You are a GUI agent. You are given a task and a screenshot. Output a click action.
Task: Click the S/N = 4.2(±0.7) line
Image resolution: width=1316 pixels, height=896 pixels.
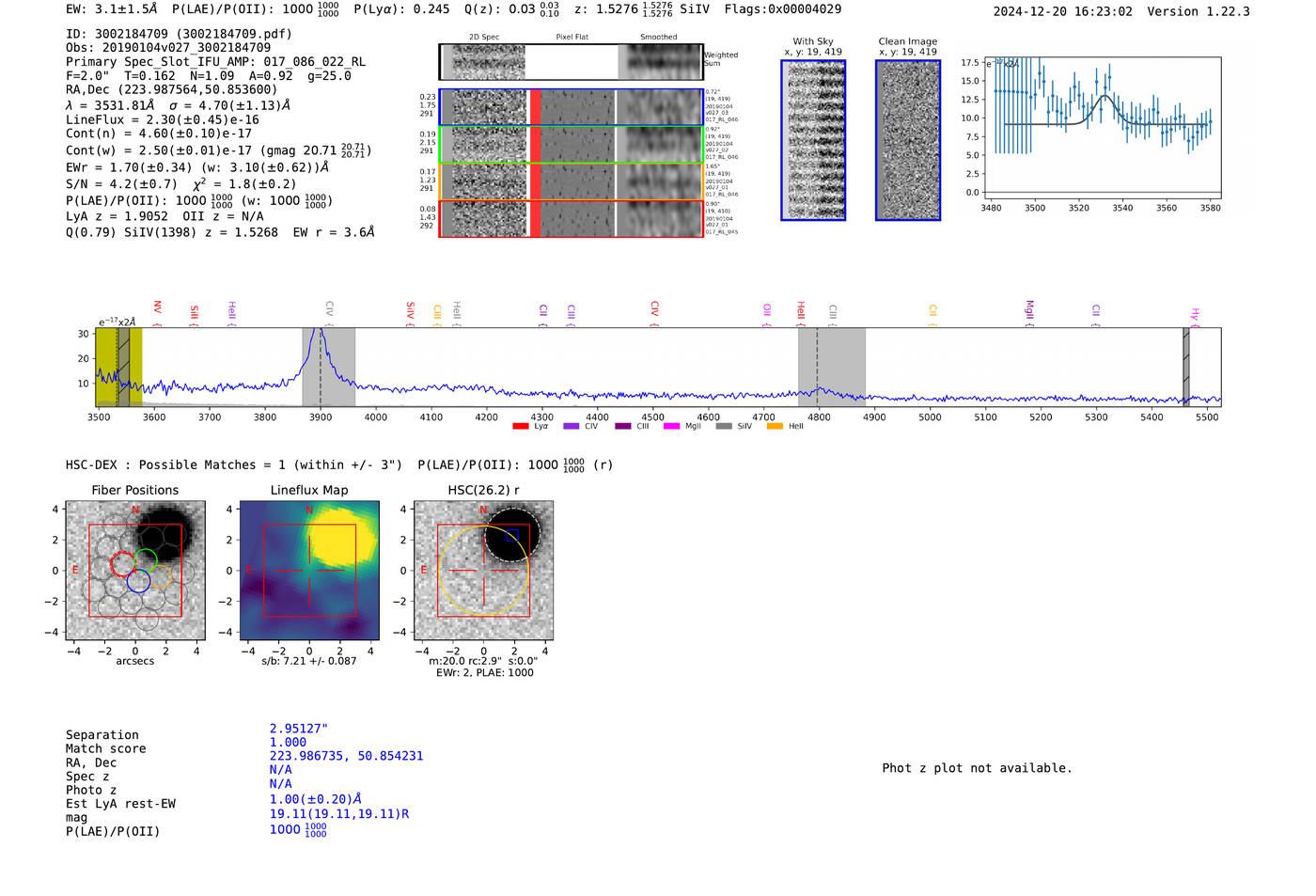pyautogui.click(x=180, y=184)
